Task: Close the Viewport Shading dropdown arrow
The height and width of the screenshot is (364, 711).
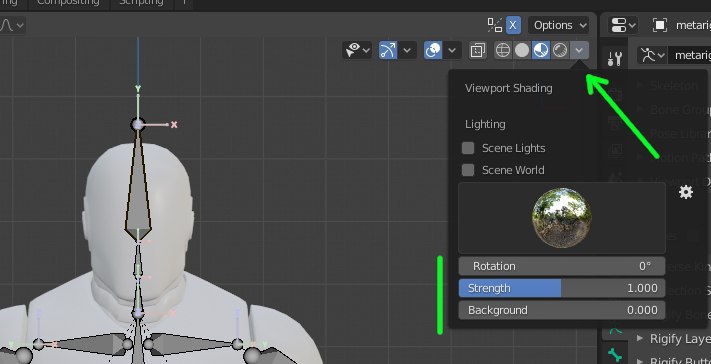Action: (x=579, y=50)
